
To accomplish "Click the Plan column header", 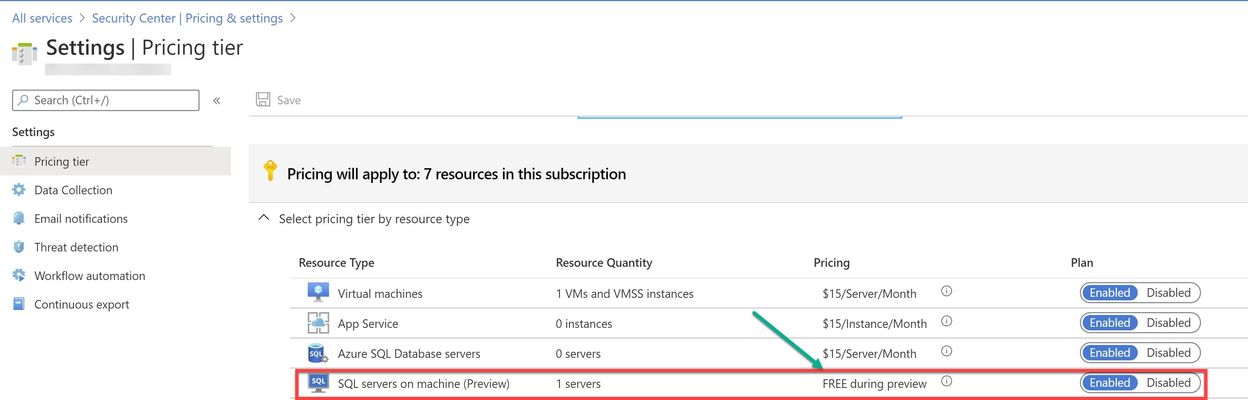I will point(1082,263).
